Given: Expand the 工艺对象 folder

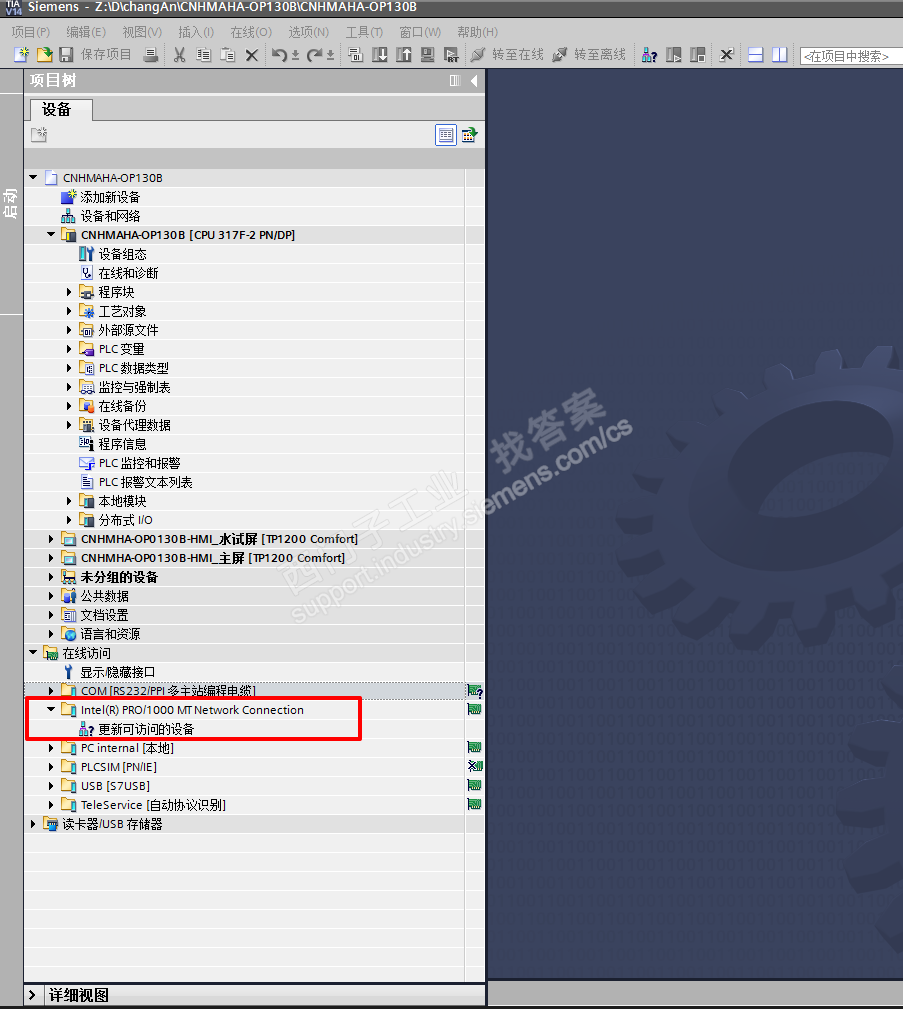Looking at the screenshot, I should point(69,311).
